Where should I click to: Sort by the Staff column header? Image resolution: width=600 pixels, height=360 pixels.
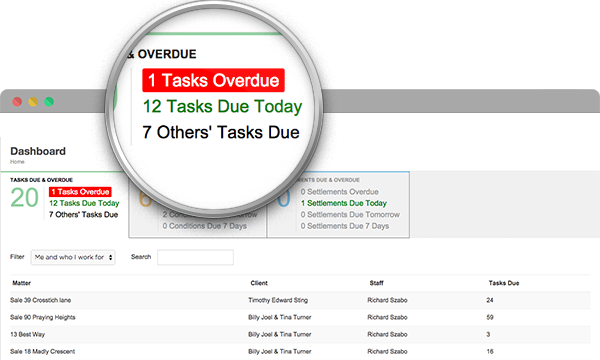pyautogui.click(x=377, y=283)
